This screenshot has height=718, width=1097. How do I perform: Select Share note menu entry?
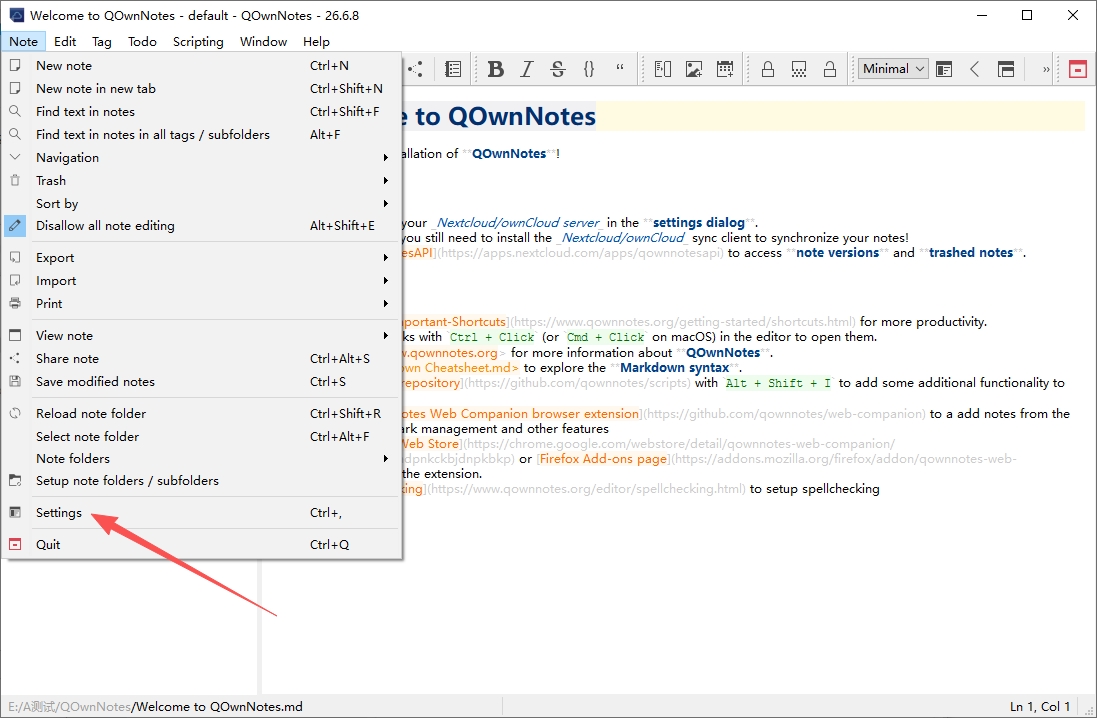coord(201,358)
